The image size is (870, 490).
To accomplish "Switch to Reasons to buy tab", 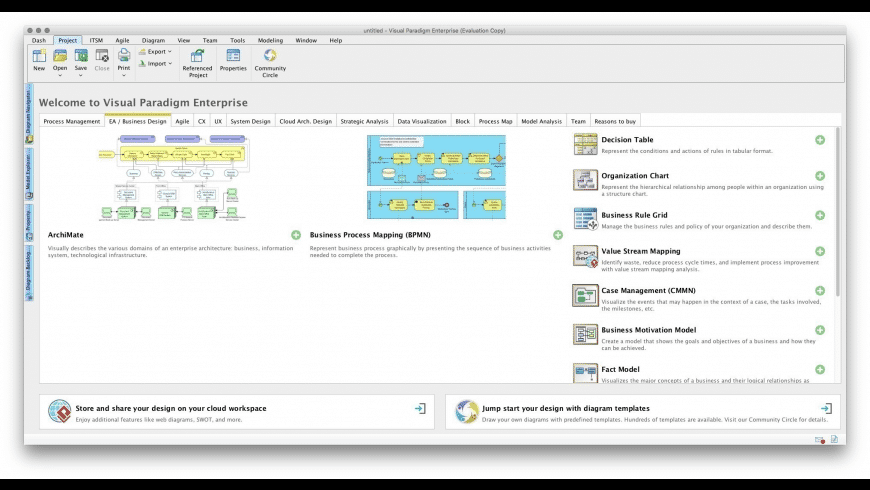I will point(615,121).
